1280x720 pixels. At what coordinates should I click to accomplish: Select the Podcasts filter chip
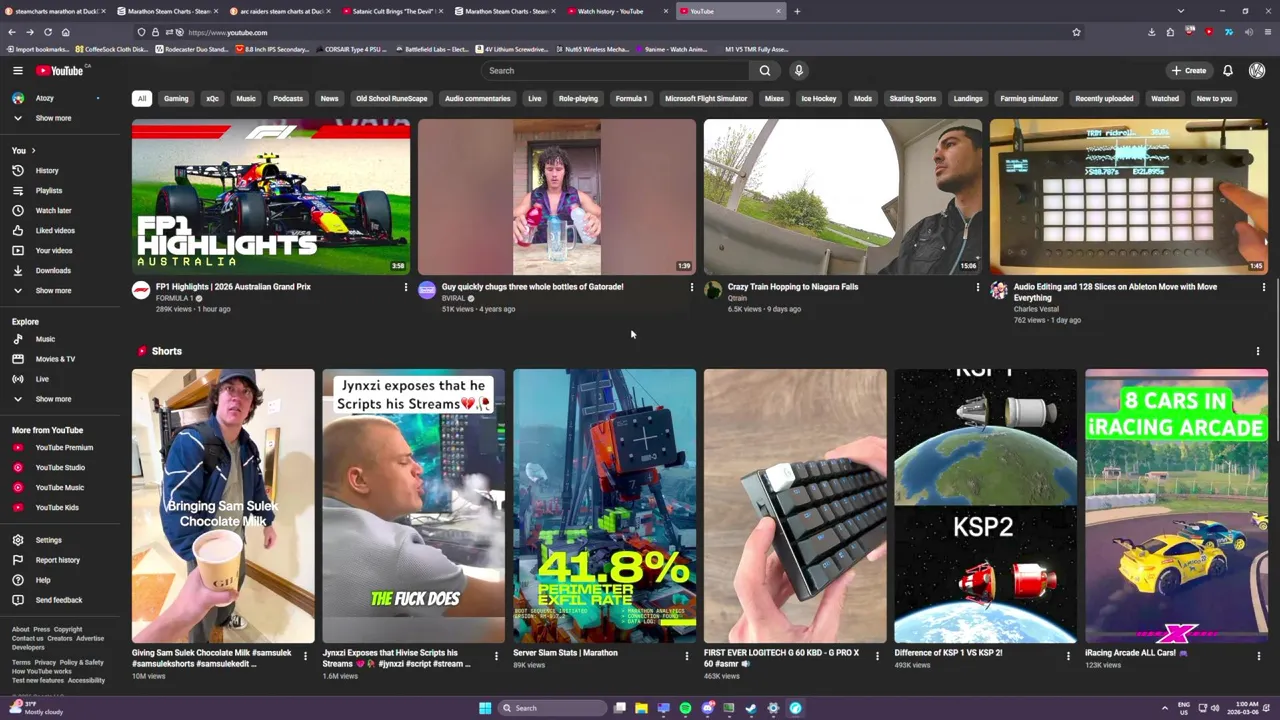pos(288,98)
